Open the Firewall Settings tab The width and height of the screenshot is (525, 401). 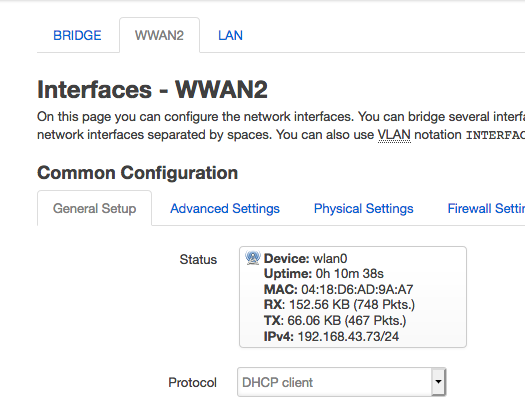(x=486, y=209)
